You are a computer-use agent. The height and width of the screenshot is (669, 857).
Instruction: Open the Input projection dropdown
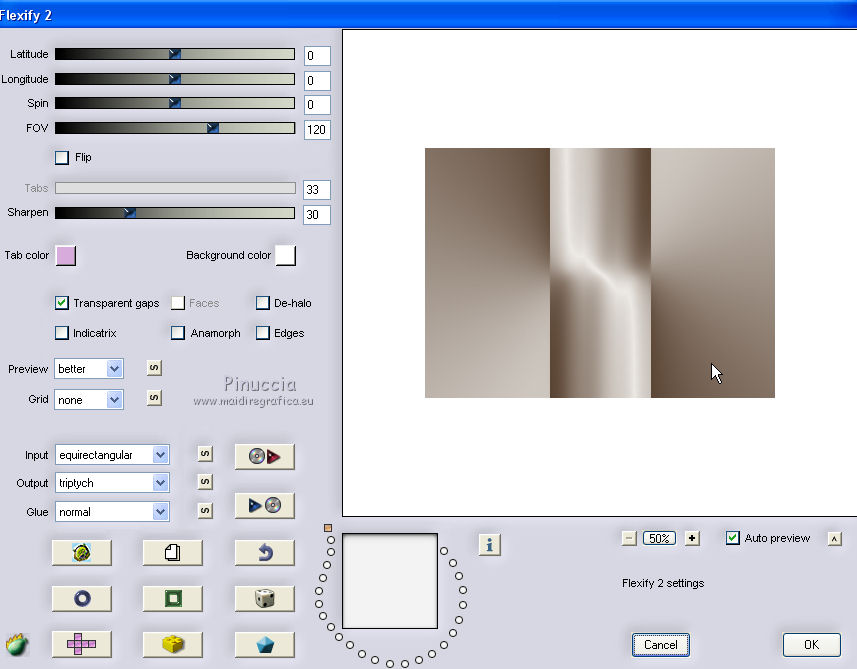pyautogui.click(x=112, y=455)
